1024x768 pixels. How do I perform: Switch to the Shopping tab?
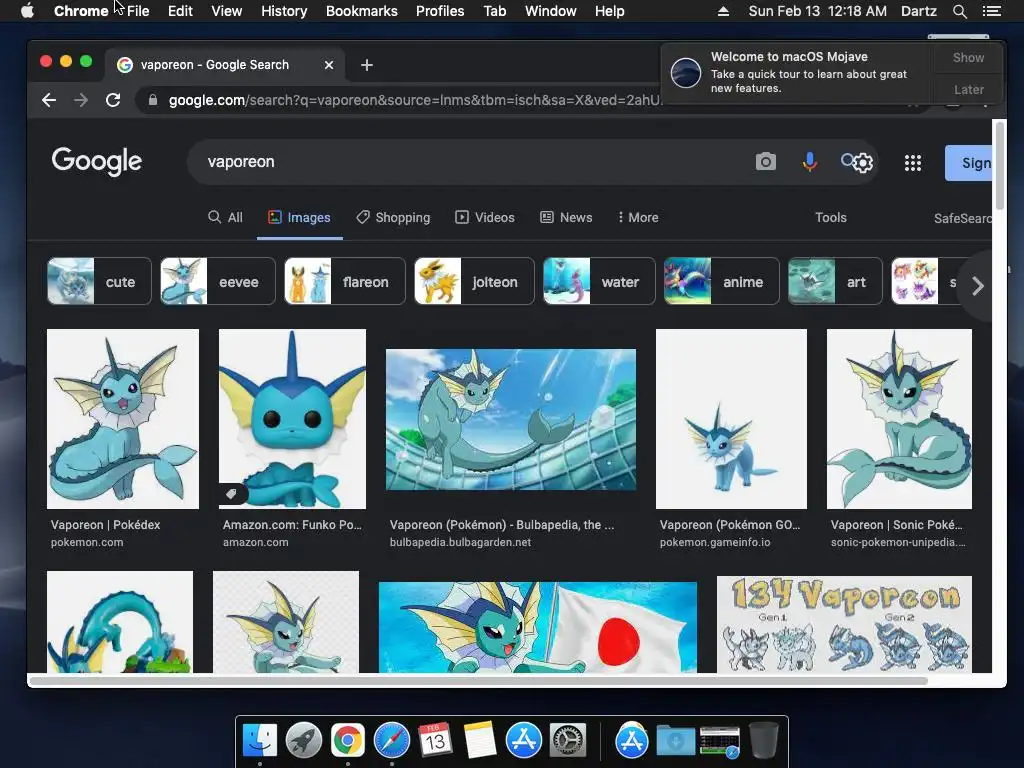(x=393, y=217)
